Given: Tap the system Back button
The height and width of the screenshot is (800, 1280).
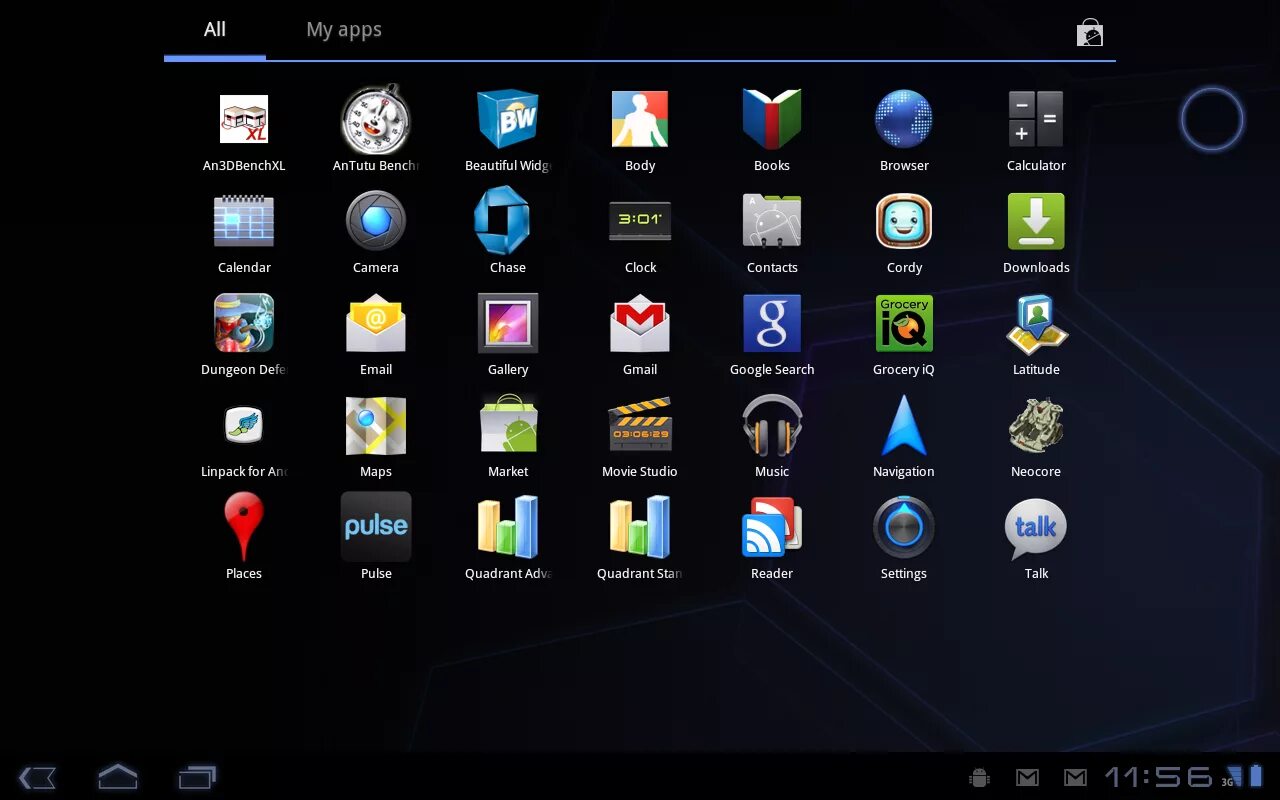Looking at the screenshot, I should 37,778.
